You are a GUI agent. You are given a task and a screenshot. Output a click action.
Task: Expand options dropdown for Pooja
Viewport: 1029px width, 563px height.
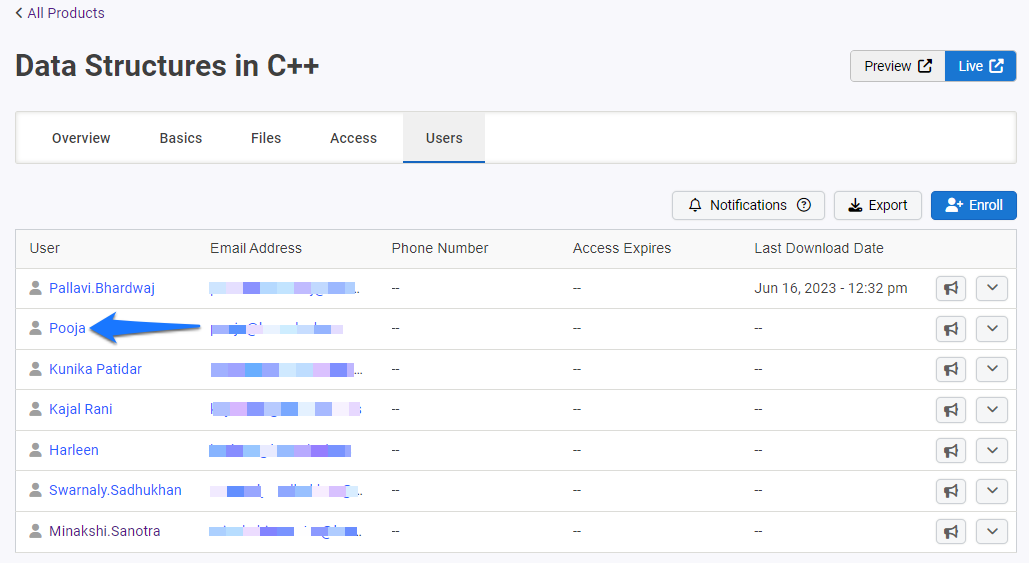point(992,329)
